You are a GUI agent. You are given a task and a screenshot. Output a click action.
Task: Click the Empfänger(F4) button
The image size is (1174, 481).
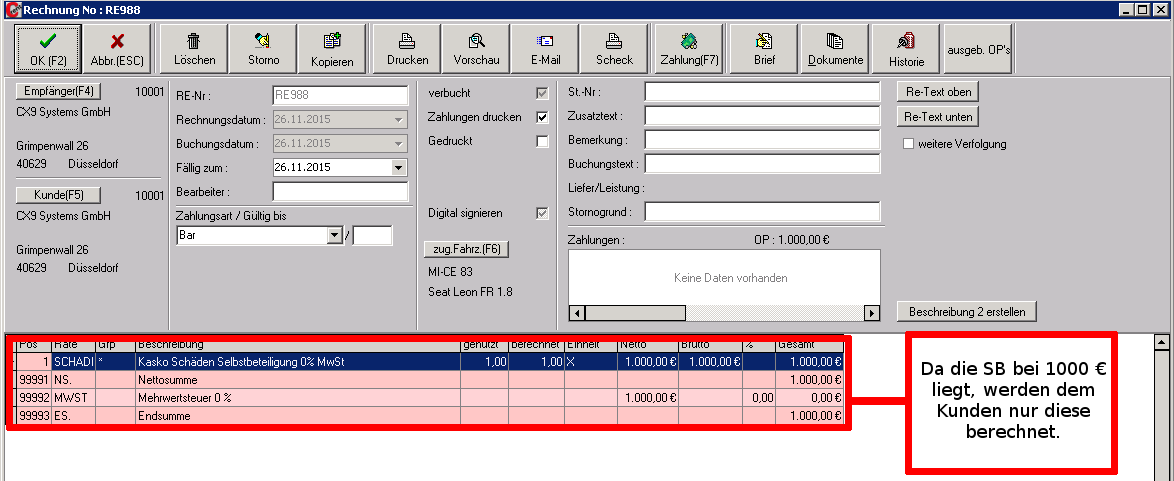[x=59, y=92]
